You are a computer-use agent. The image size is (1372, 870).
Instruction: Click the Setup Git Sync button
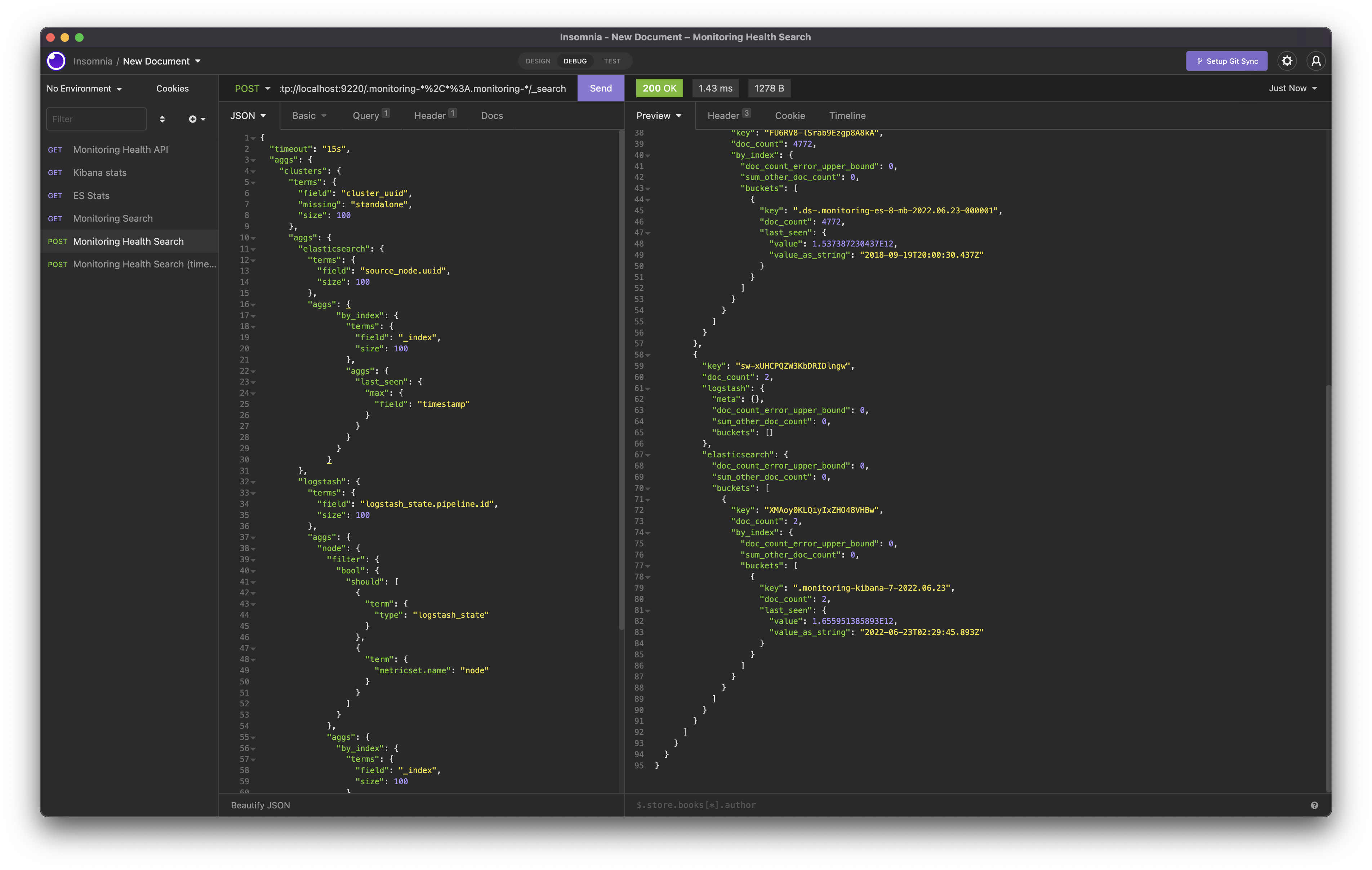click(x=1226, y=61)
